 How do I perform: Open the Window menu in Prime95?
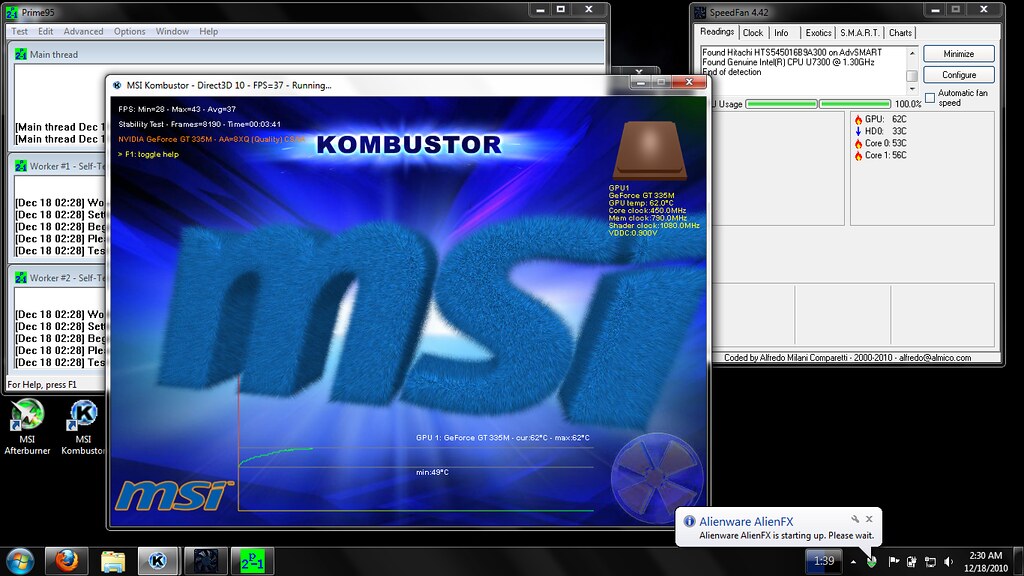172,31
